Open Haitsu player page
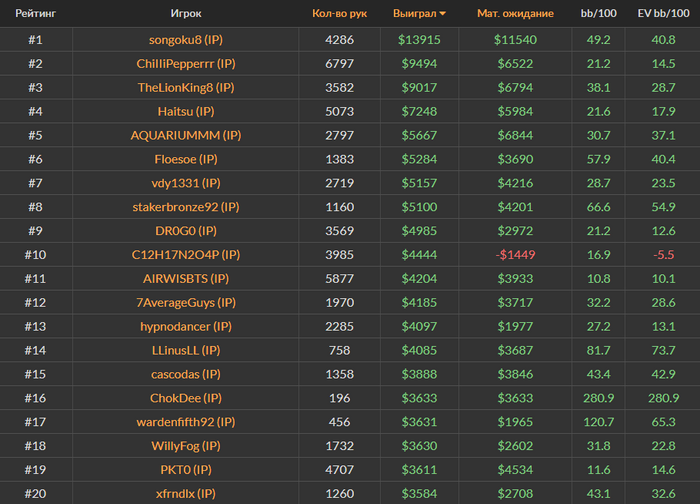Screen dimensions: 700x504 tap(185, 111)
